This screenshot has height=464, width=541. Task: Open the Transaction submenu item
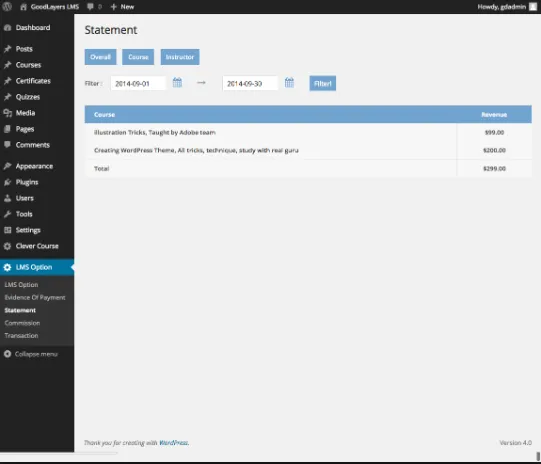point(21,335)
